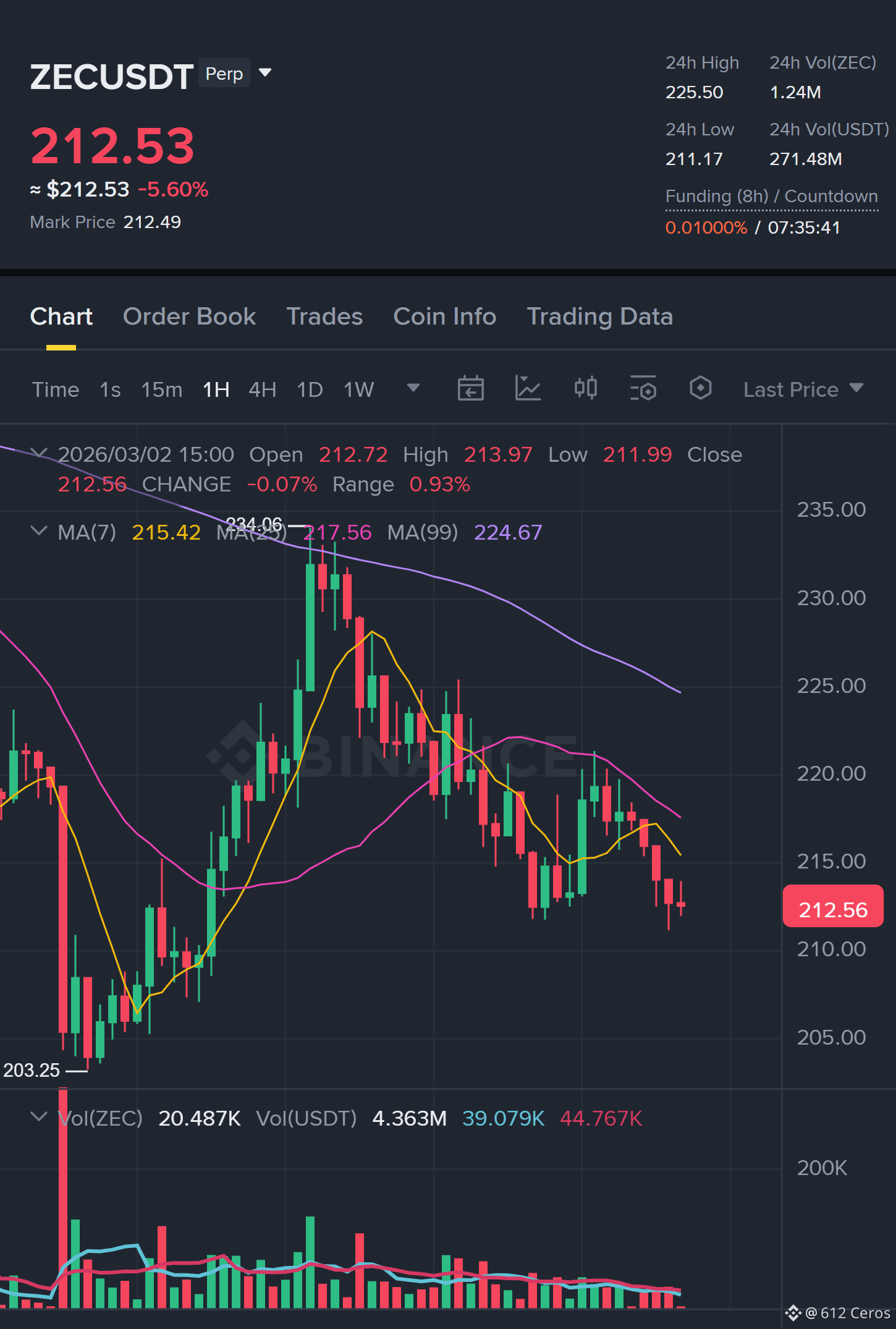Select the 4H timeframe

click(262, 389)
